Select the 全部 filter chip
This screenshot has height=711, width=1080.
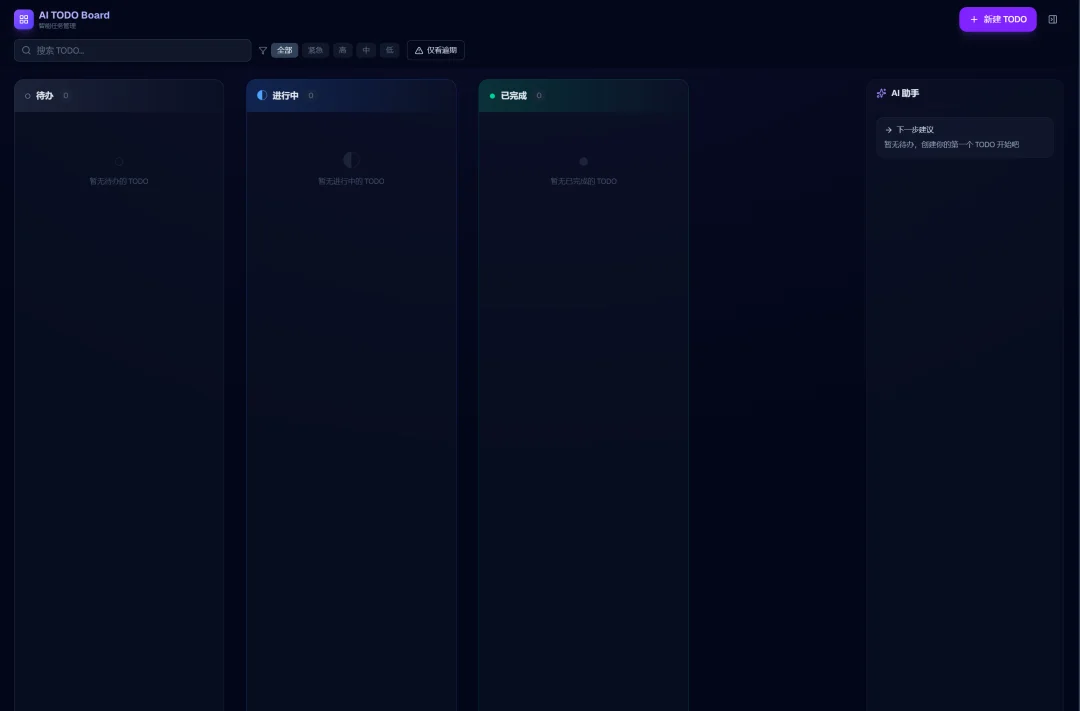click(284, 50)
